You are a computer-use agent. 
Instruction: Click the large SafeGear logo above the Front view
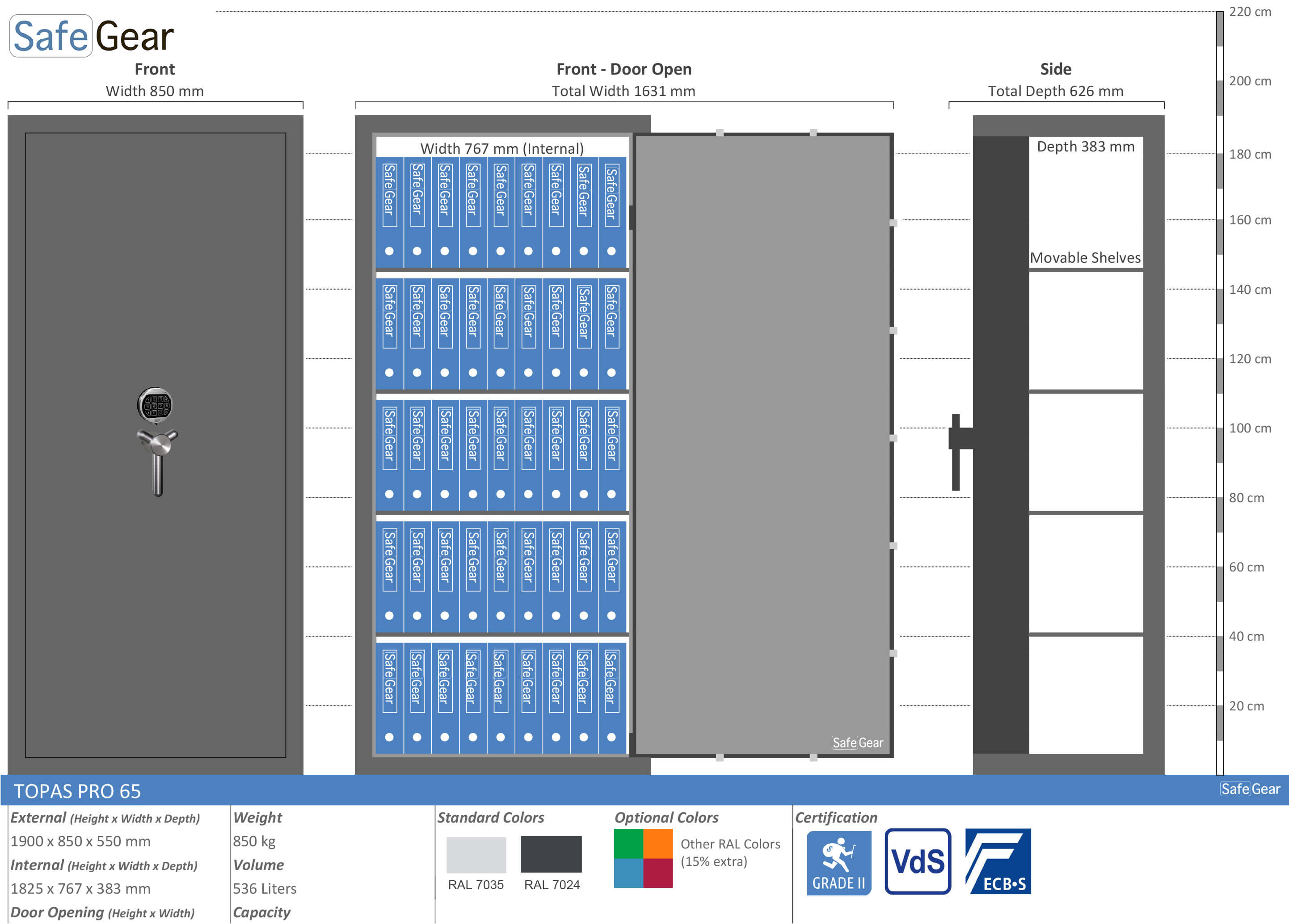(92, 36)
